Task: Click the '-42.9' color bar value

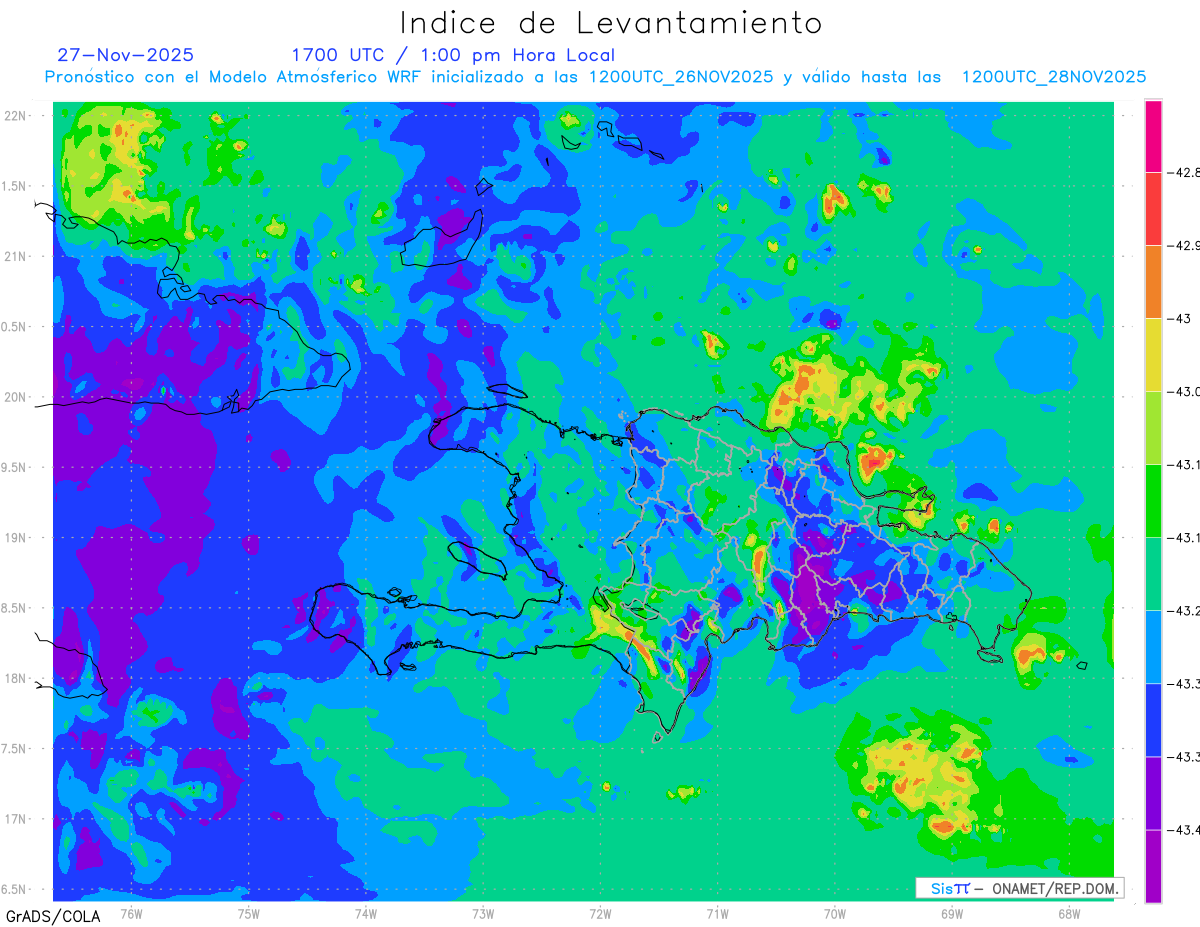Action: tap(1185, 246)
